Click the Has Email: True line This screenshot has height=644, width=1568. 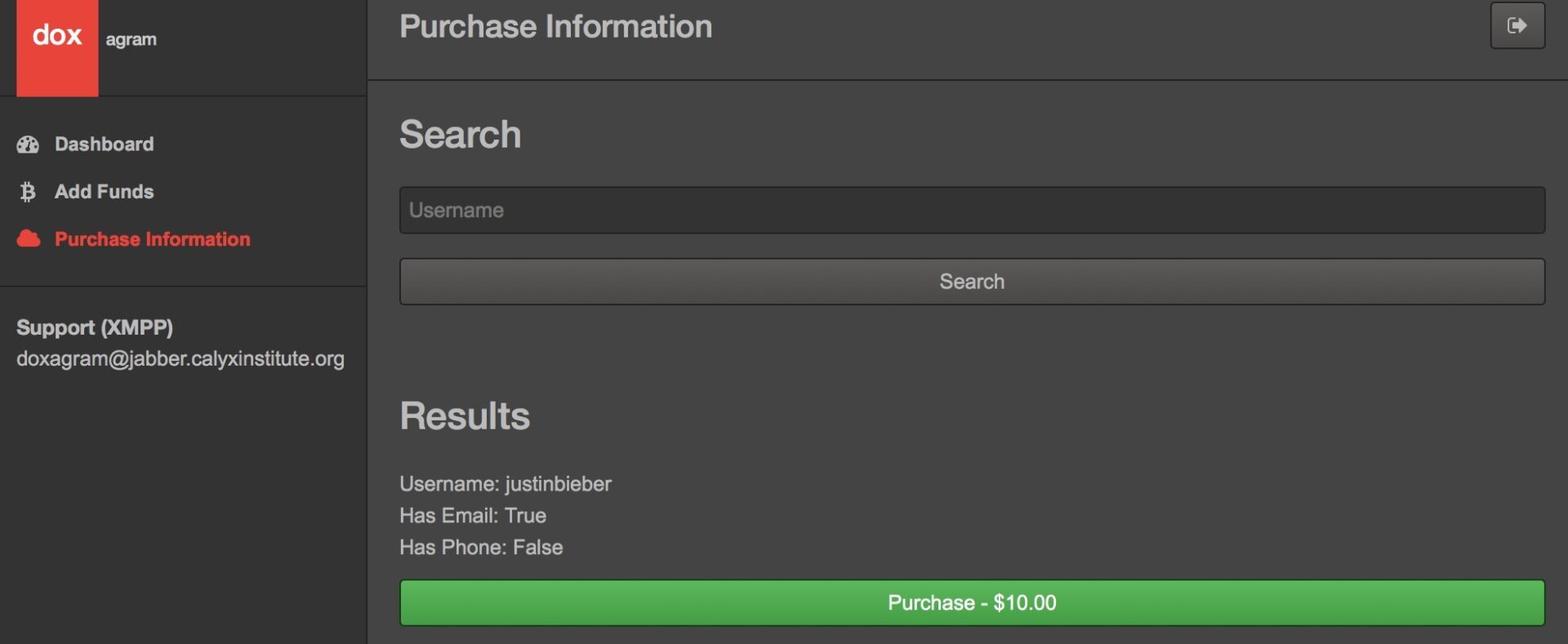473,516
